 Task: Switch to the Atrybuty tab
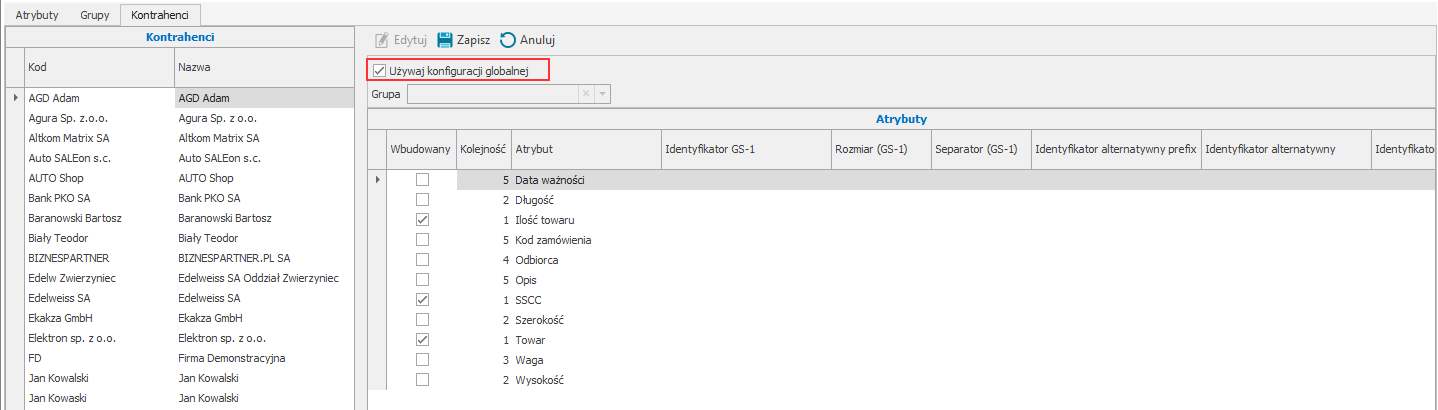coord(37,15)
